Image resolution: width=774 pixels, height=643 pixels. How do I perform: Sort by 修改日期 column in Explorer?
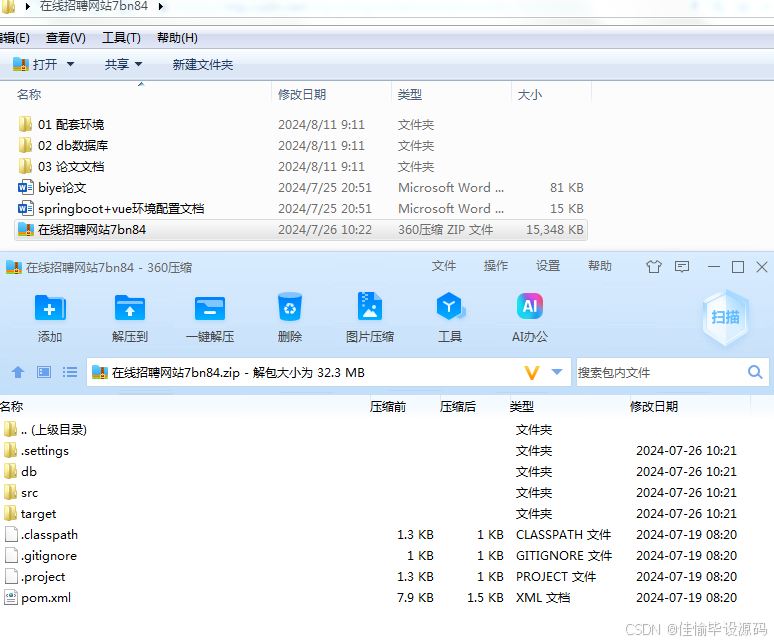302,94
